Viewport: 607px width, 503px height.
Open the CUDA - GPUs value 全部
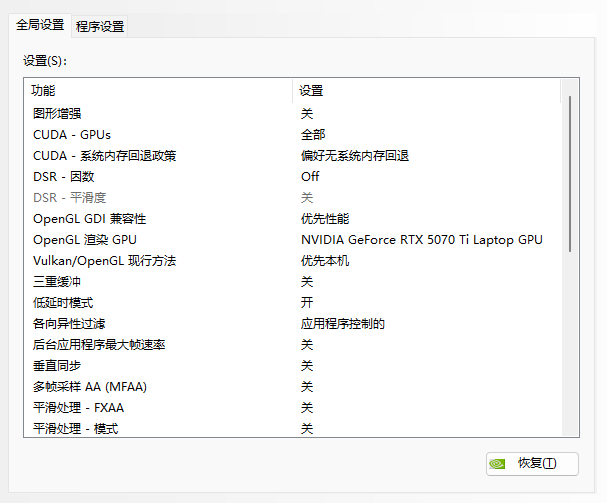tap(313, 134)
